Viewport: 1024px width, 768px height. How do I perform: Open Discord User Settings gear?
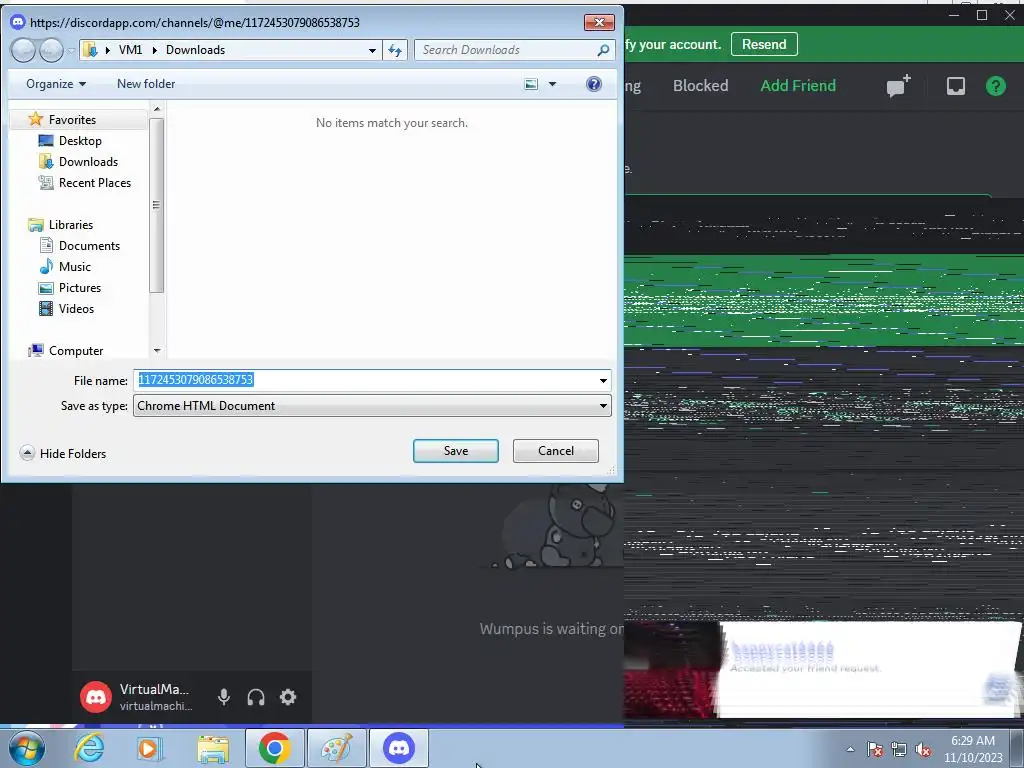288,697
